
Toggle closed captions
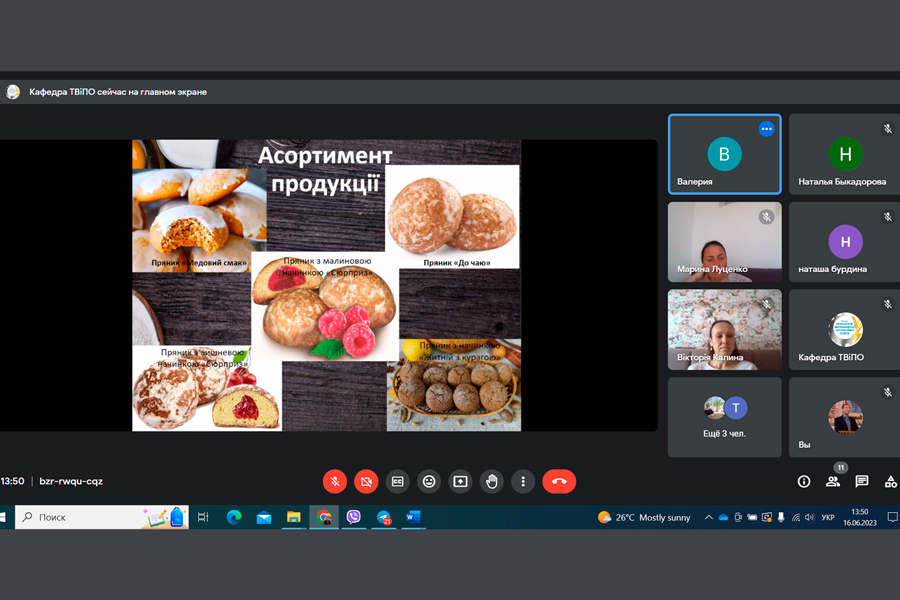tap(398, 481)
